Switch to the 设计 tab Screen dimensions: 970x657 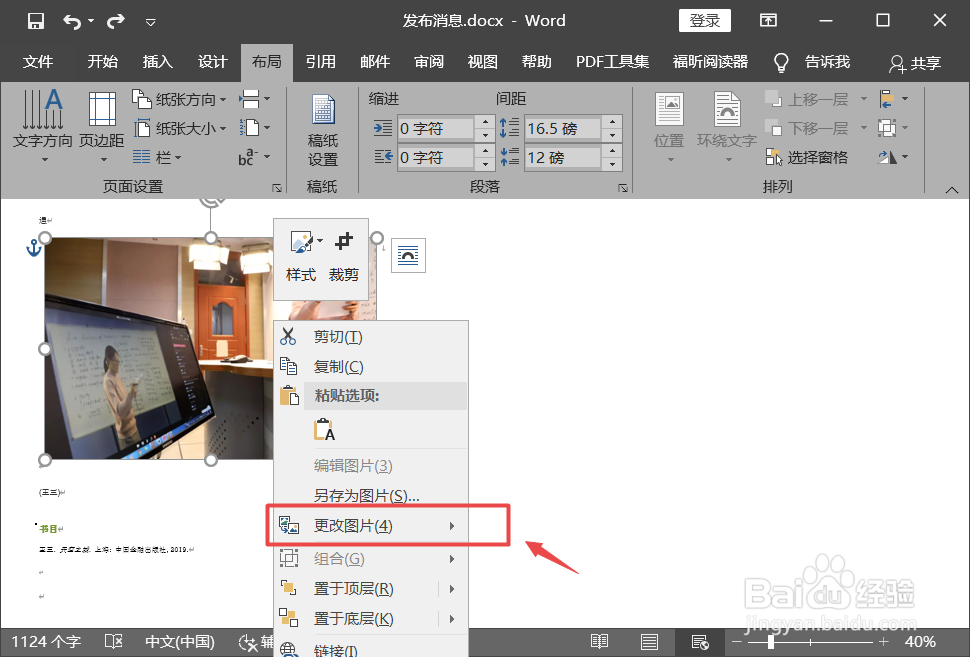coord(212,62)
